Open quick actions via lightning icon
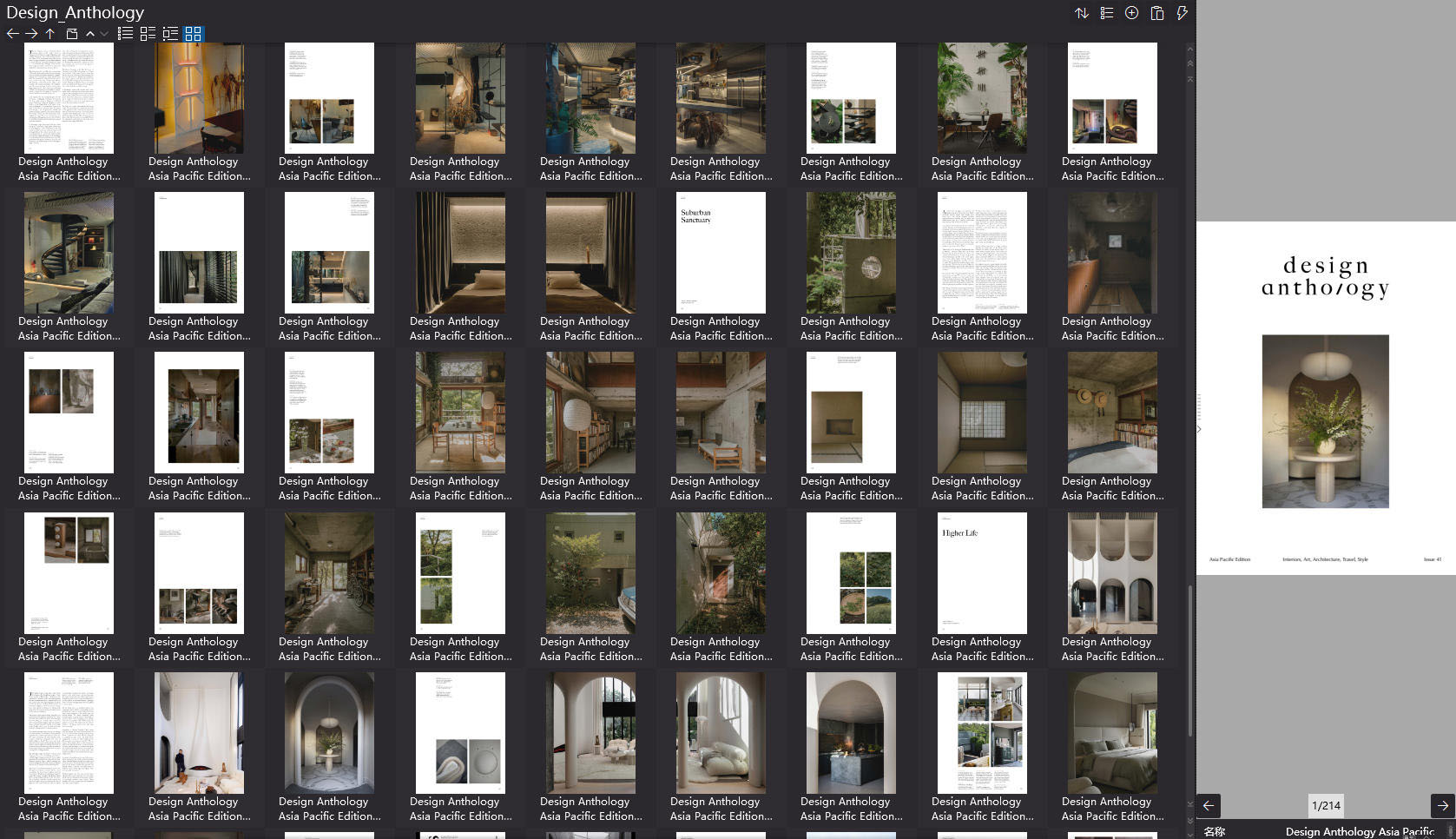The width and height of the screenshot is (1456, 839). coord(1182,13)
